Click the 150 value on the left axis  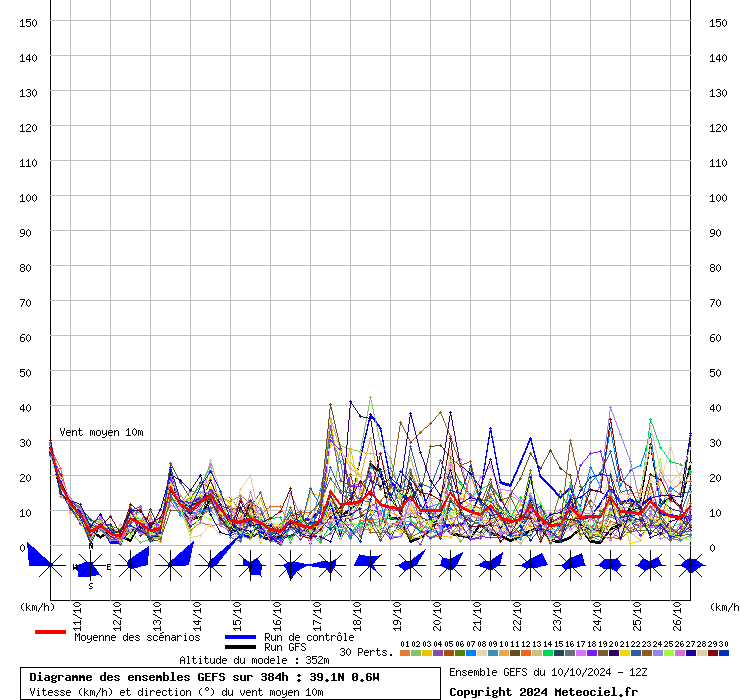[29, 22]
